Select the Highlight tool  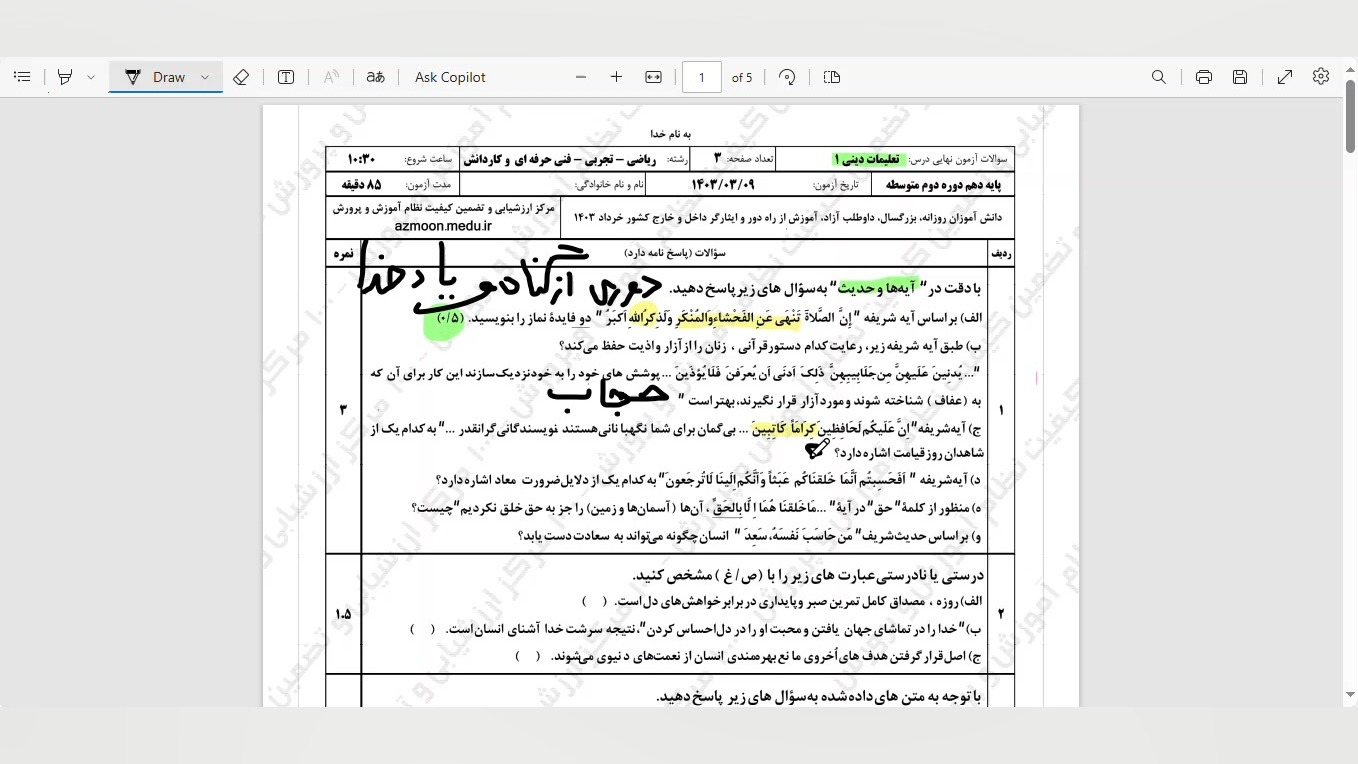tap(66, 77)
